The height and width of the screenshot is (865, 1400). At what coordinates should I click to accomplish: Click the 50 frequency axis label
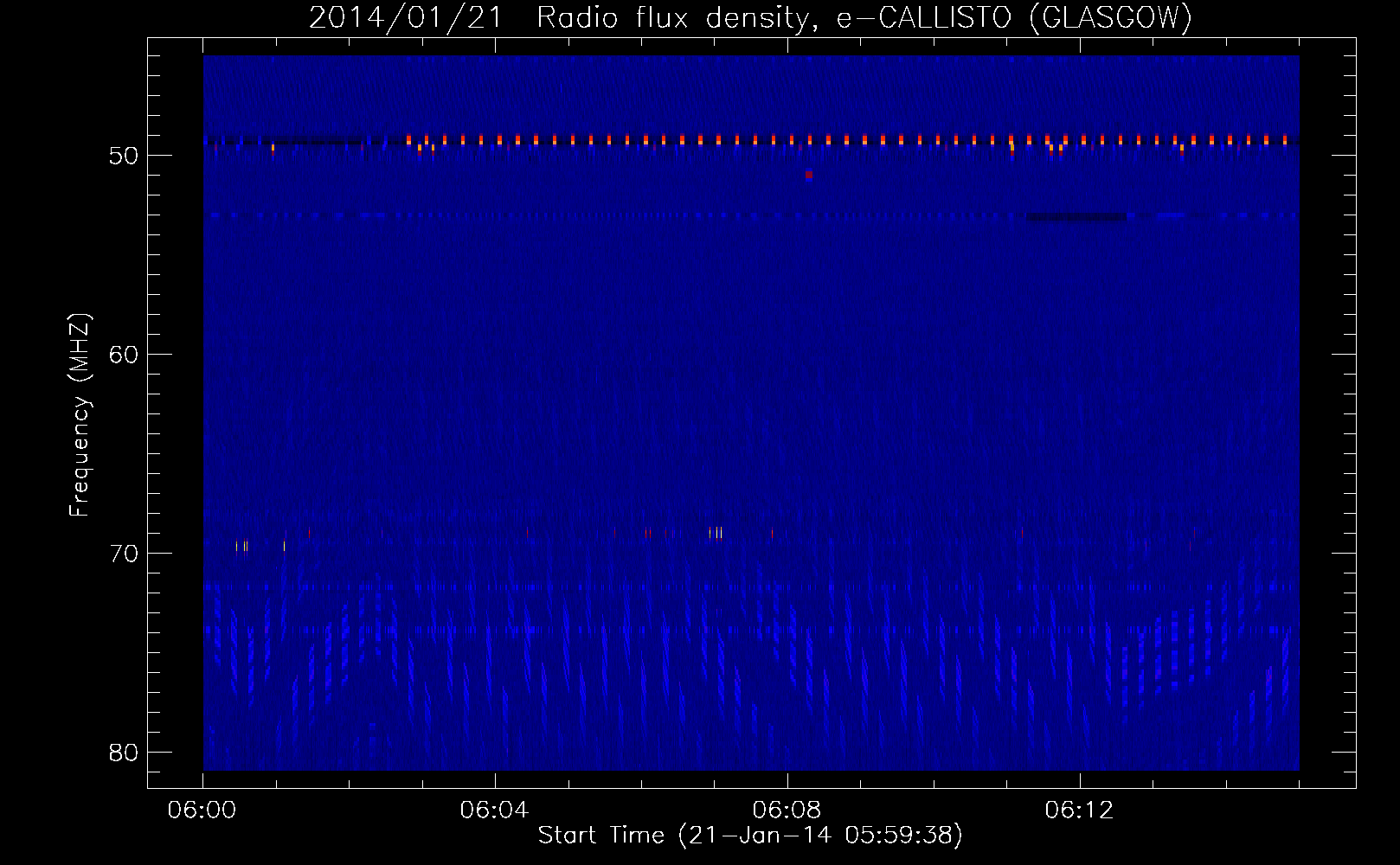pyautogui.click(x=124, y=156)
